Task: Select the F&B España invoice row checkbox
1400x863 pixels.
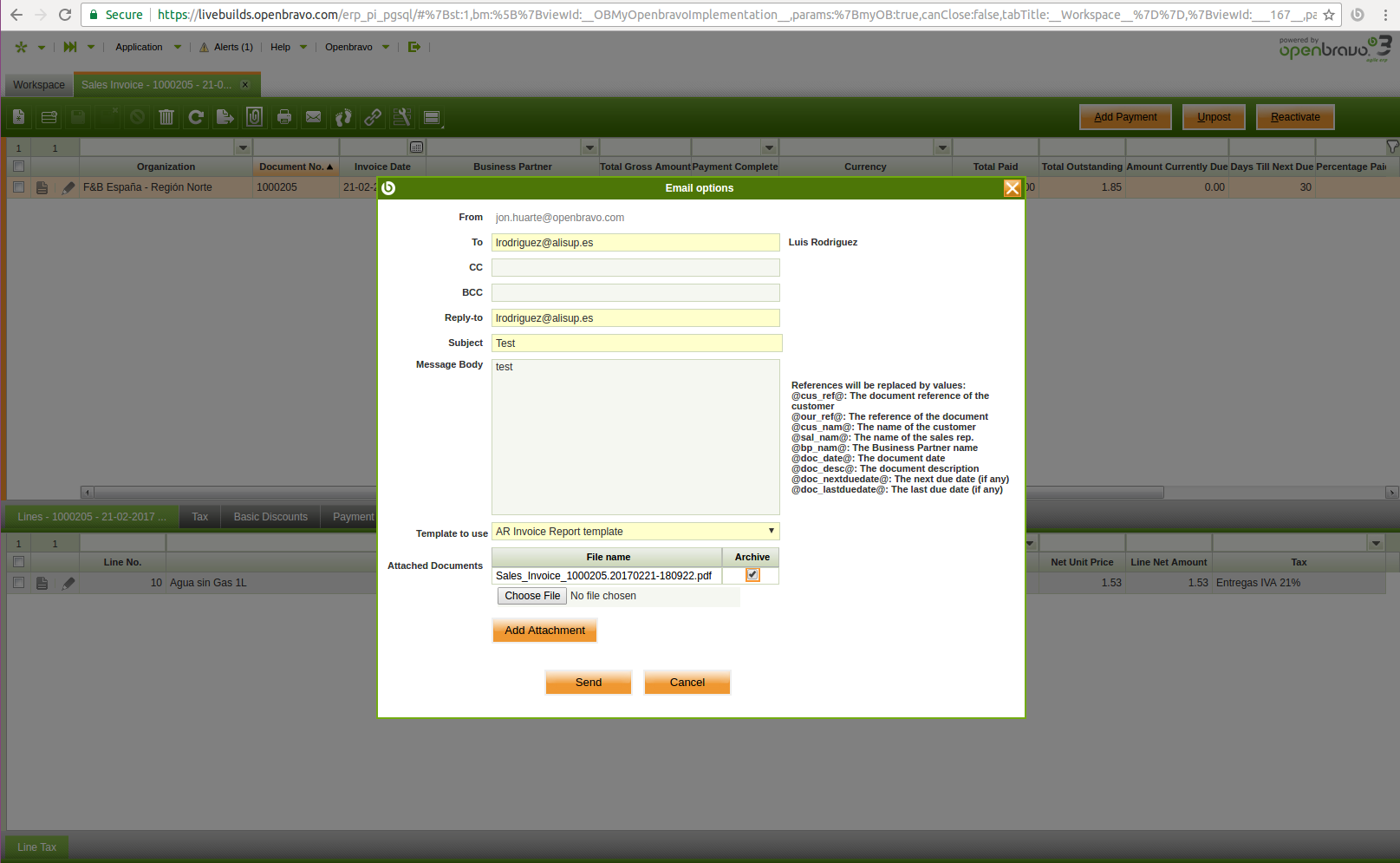Action: [x=18, y=187]
